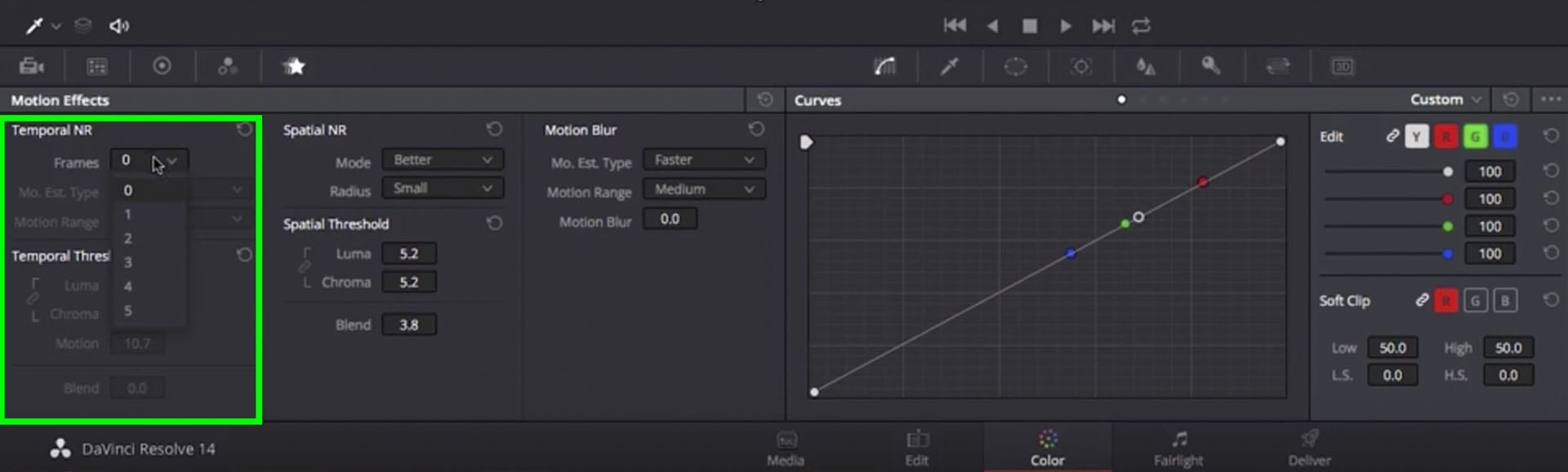Open the Custom curves mode dropdown
The height and width of the screenshot is (472, 1568).
pos(1445,100)
